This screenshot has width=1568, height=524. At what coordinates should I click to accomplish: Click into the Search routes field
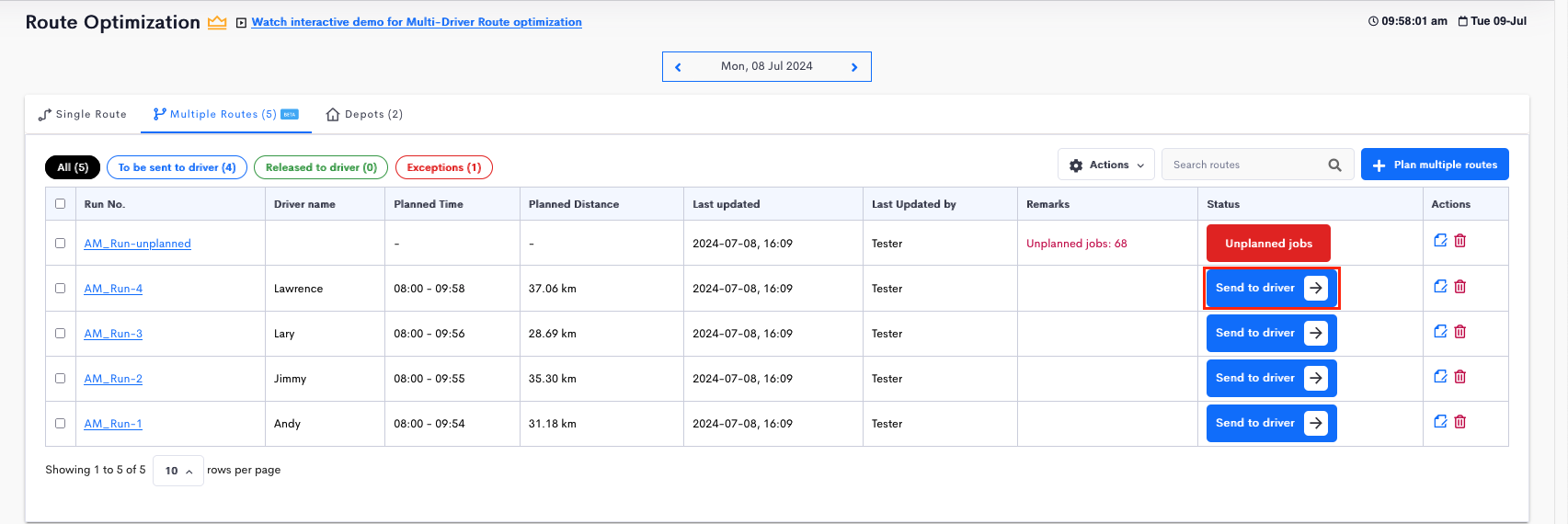coord(1242,165)
